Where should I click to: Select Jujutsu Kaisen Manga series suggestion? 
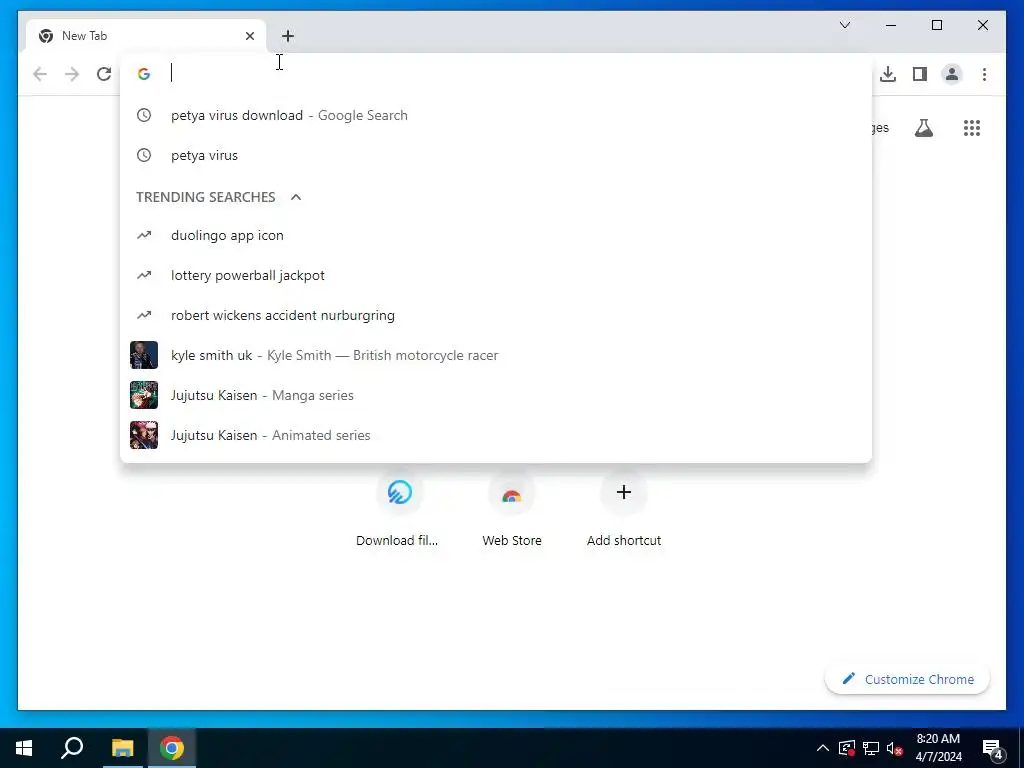496,395
